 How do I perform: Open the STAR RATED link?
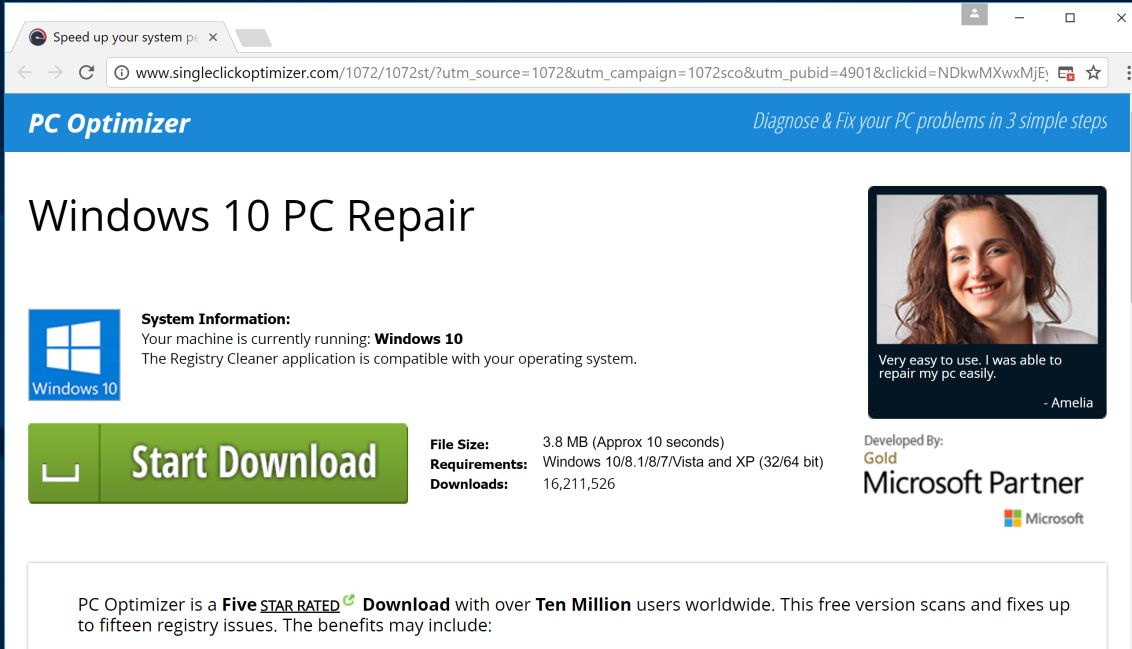click(x=300, y=606)
